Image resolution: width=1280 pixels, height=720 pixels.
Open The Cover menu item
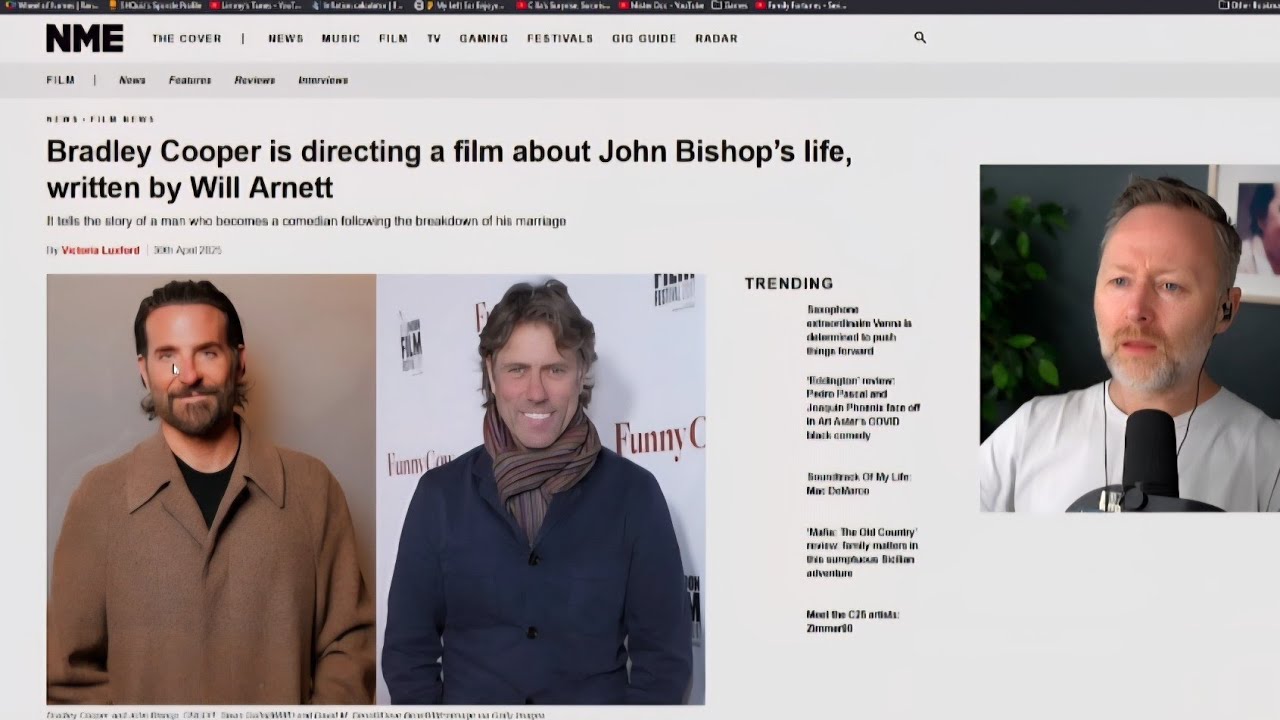pos(187,38)
